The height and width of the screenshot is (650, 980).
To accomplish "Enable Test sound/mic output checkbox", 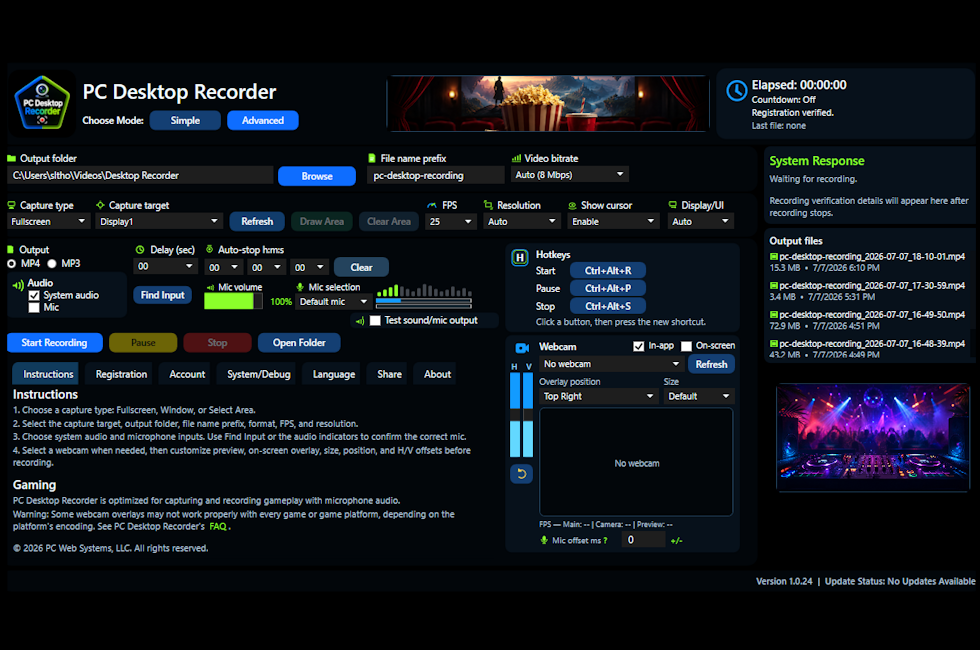I will click(x=375, y=321).
